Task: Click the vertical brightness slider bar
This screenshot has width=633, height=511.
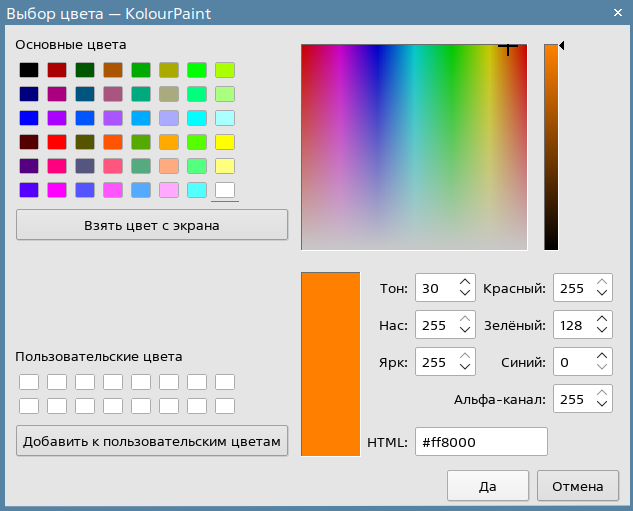Action: point(551,147)
